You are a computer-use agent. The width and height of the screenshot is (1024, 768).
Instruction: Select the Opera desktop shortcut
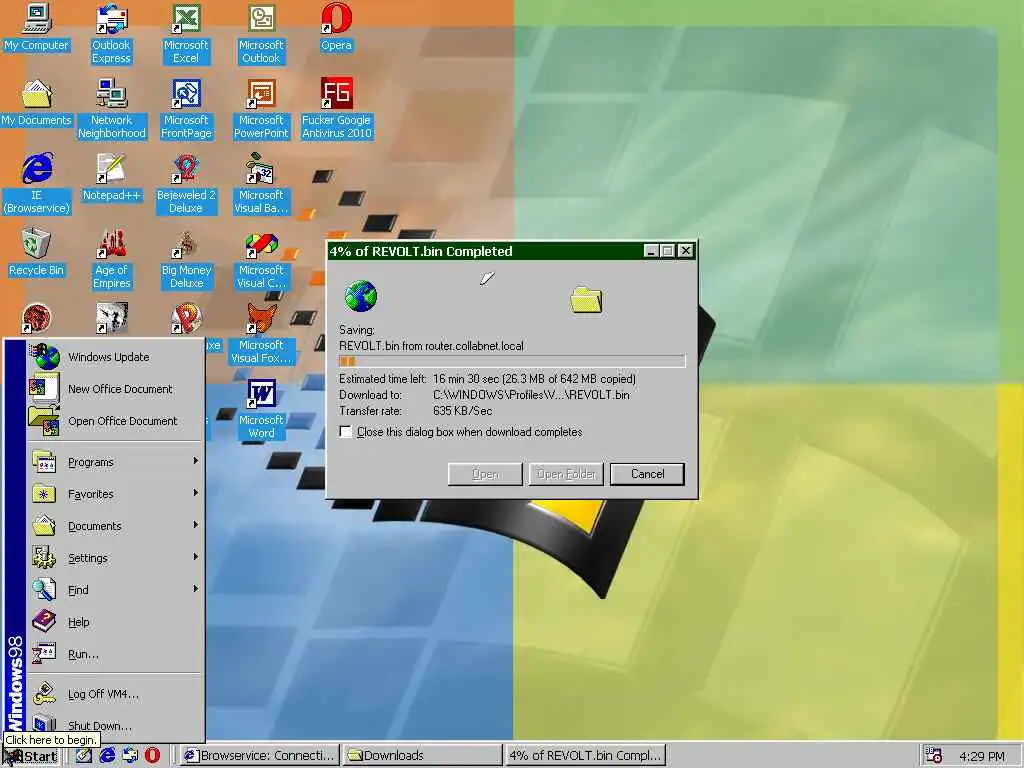tap(336, 27)
